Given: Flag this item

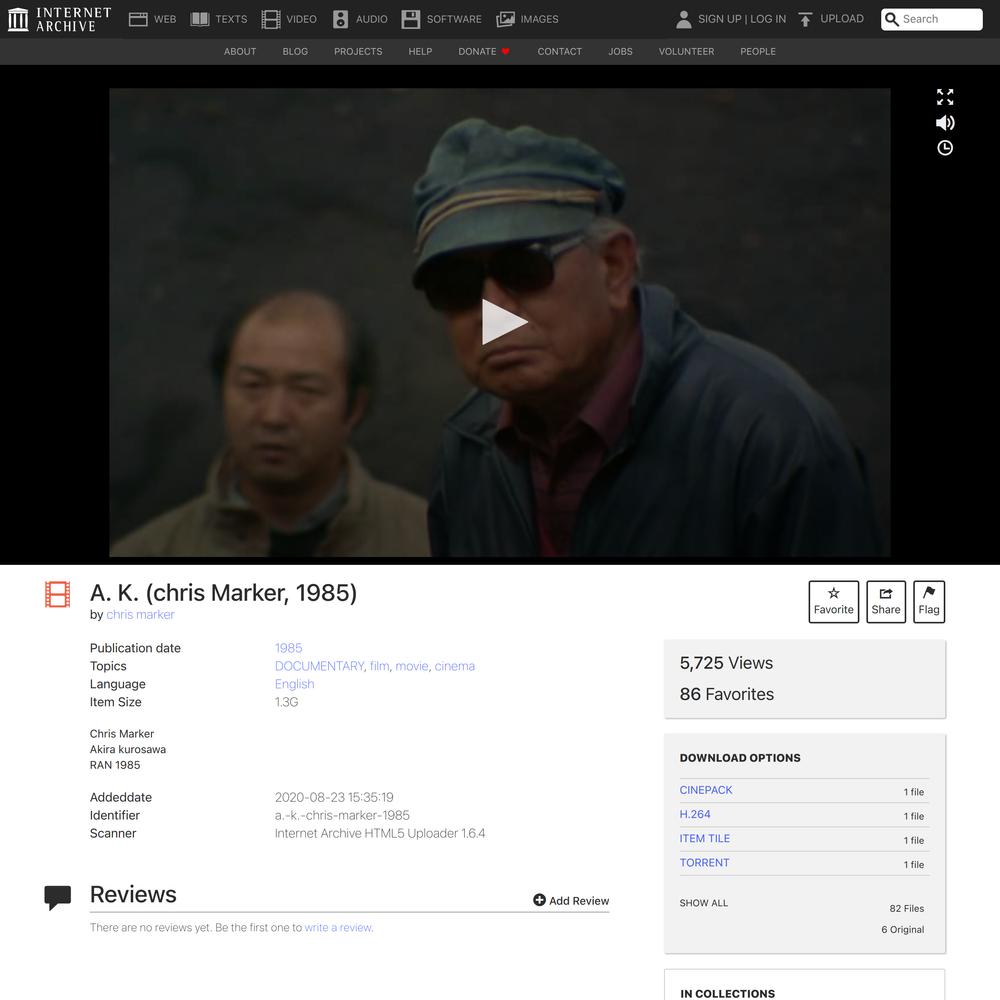Looking at the screenshot, I should (929, 601).
